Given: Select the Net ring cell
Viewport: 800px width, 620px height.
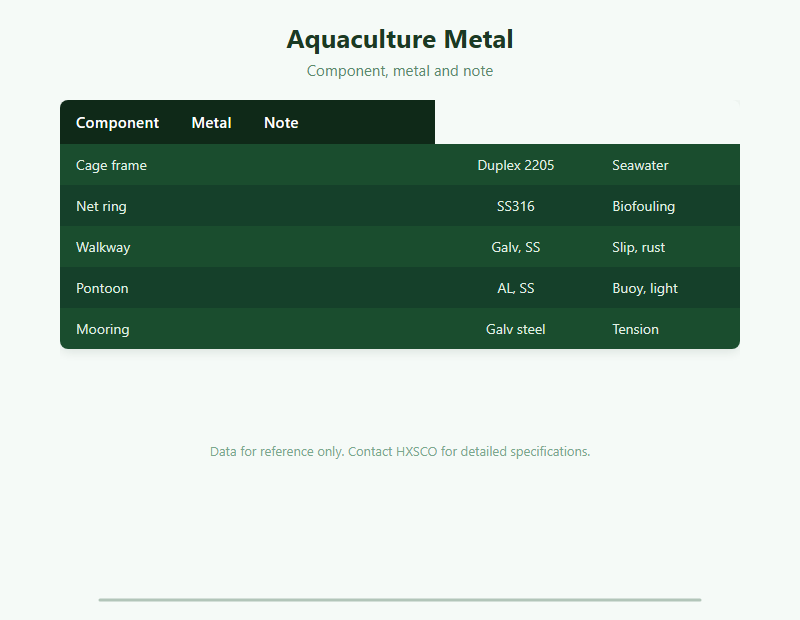Looking at the screenshot, I should point(247,206).
